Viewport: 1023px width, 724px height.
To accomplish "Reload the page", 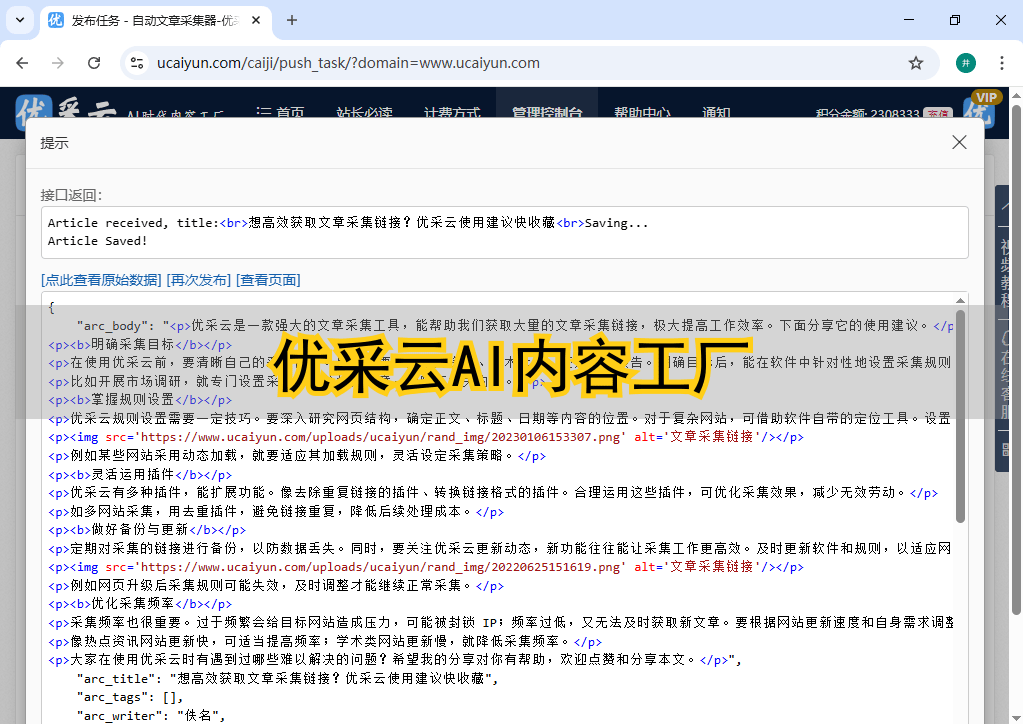I will tap(94, 63).
